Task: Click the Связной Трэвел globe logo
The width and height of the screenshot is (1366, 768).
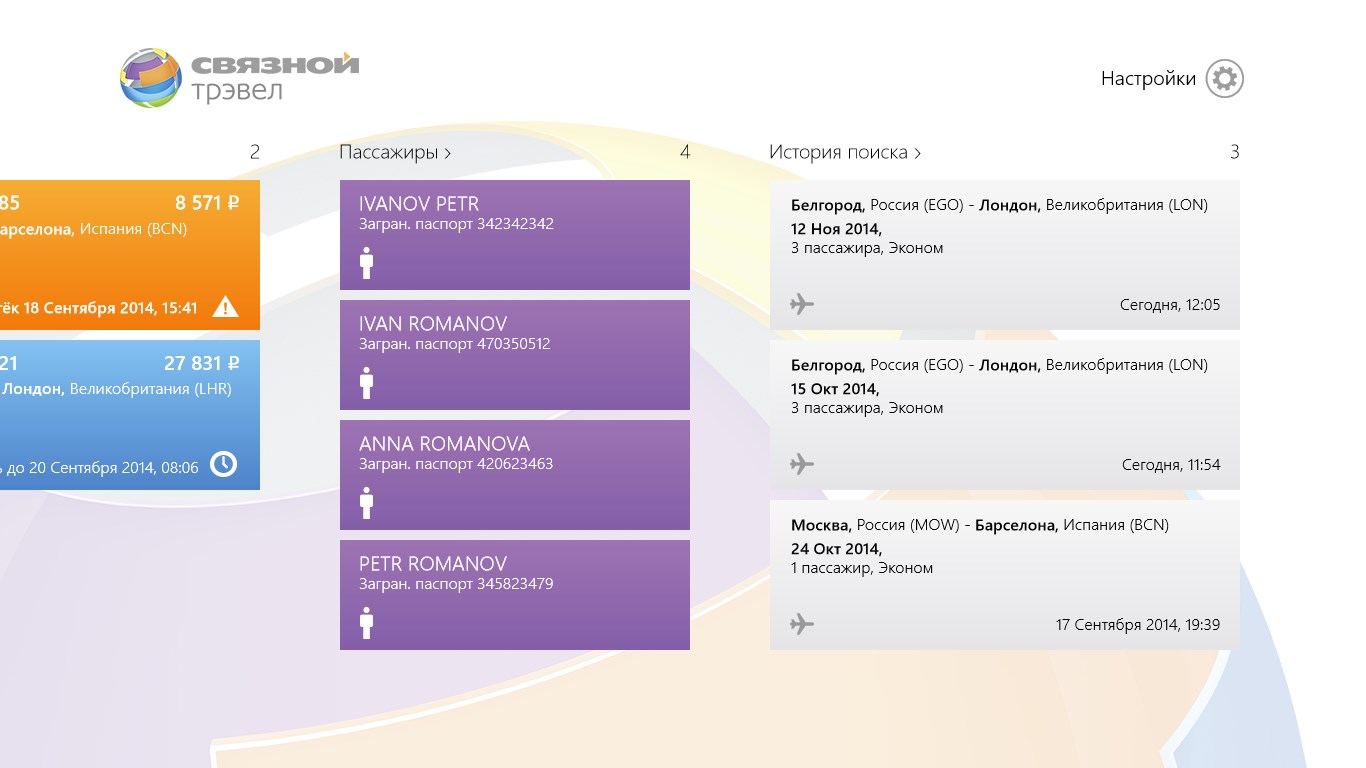Action: click(151, 78)
